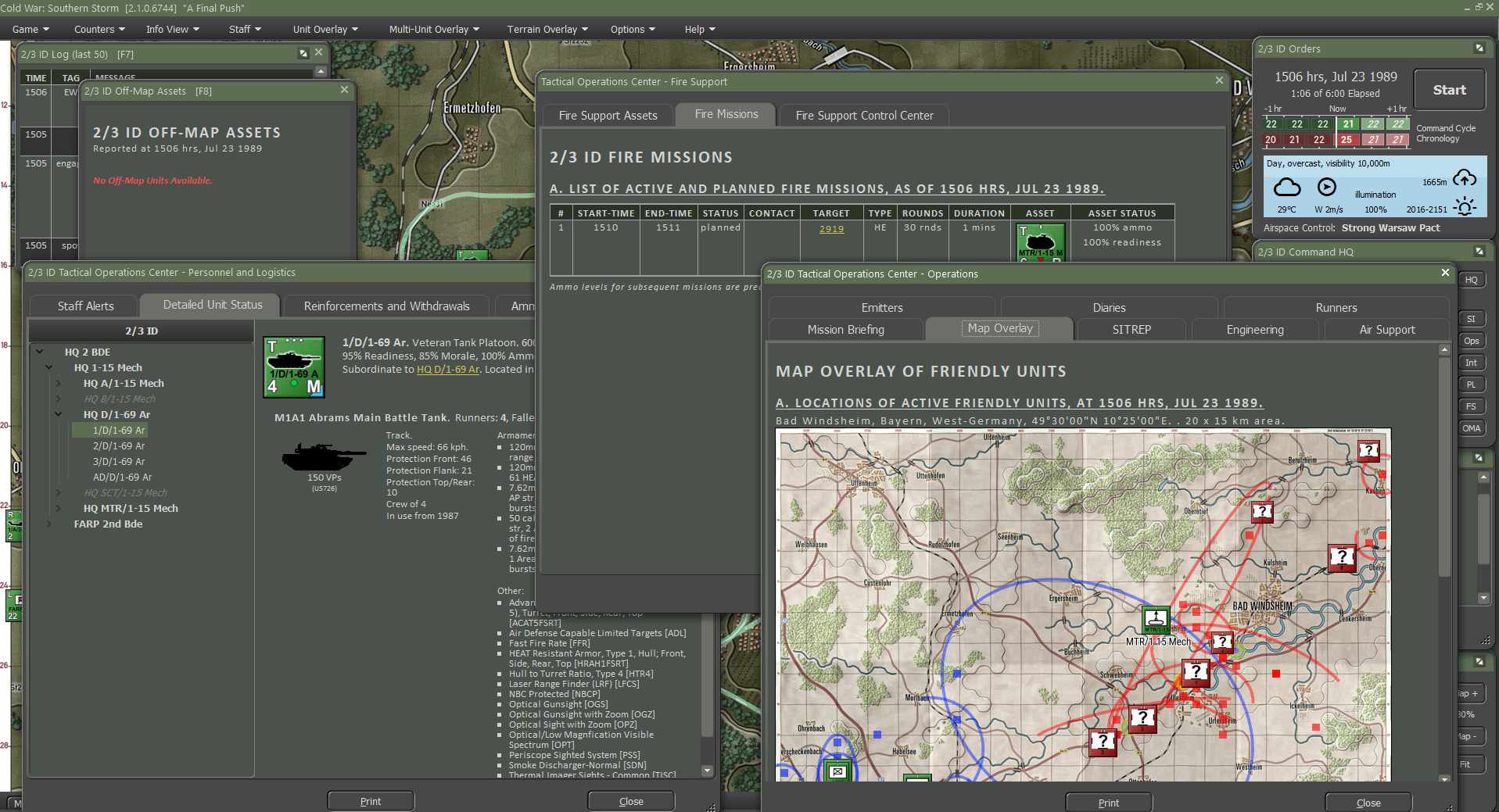This screenshot has width=1499, height=812.
Task: Open the SITREP tab in Operations
Action: click(x=1131, y=330)
